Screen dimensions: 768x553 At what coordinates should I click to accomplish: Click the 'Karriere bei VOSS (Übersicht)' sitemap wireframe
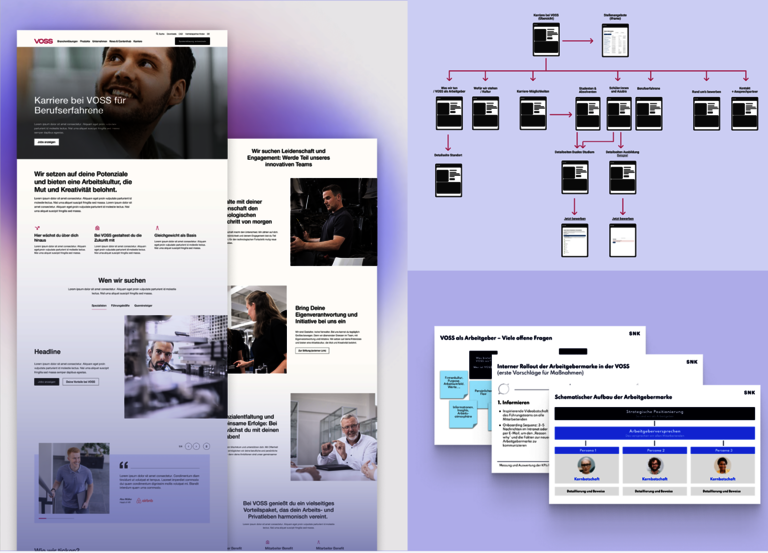click(546, 40)
